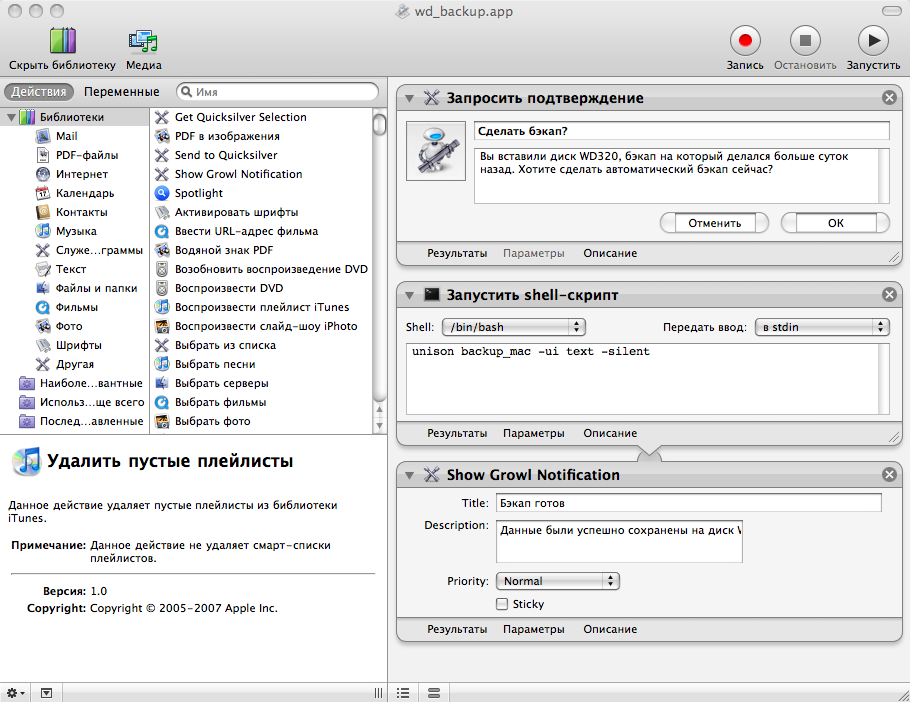Select Spotlight action in the list
This screenshot has width=910, height=702.
[x=198, y=193]
